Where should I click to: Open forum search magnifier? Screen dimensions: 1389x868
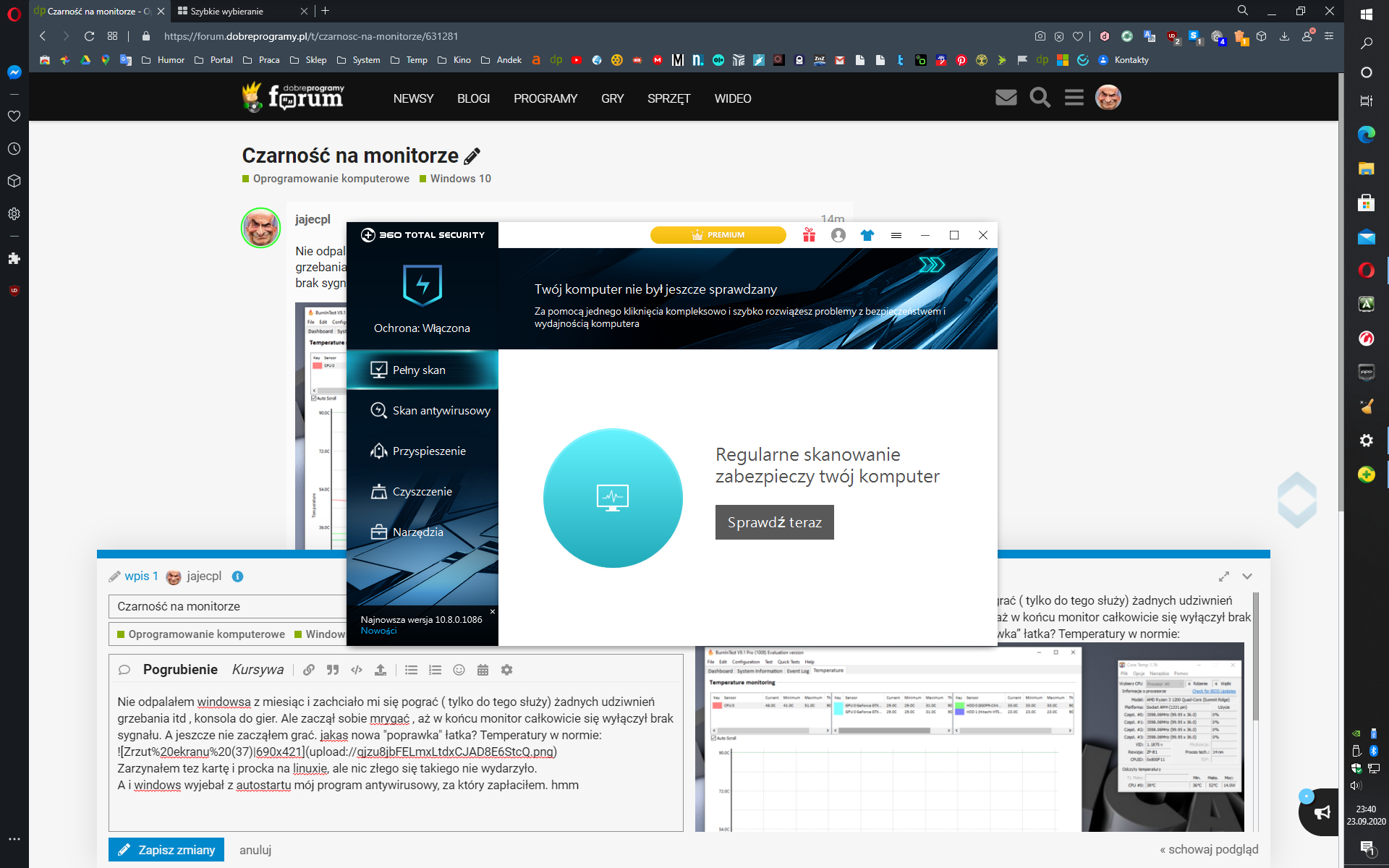tap(1040, 97)
